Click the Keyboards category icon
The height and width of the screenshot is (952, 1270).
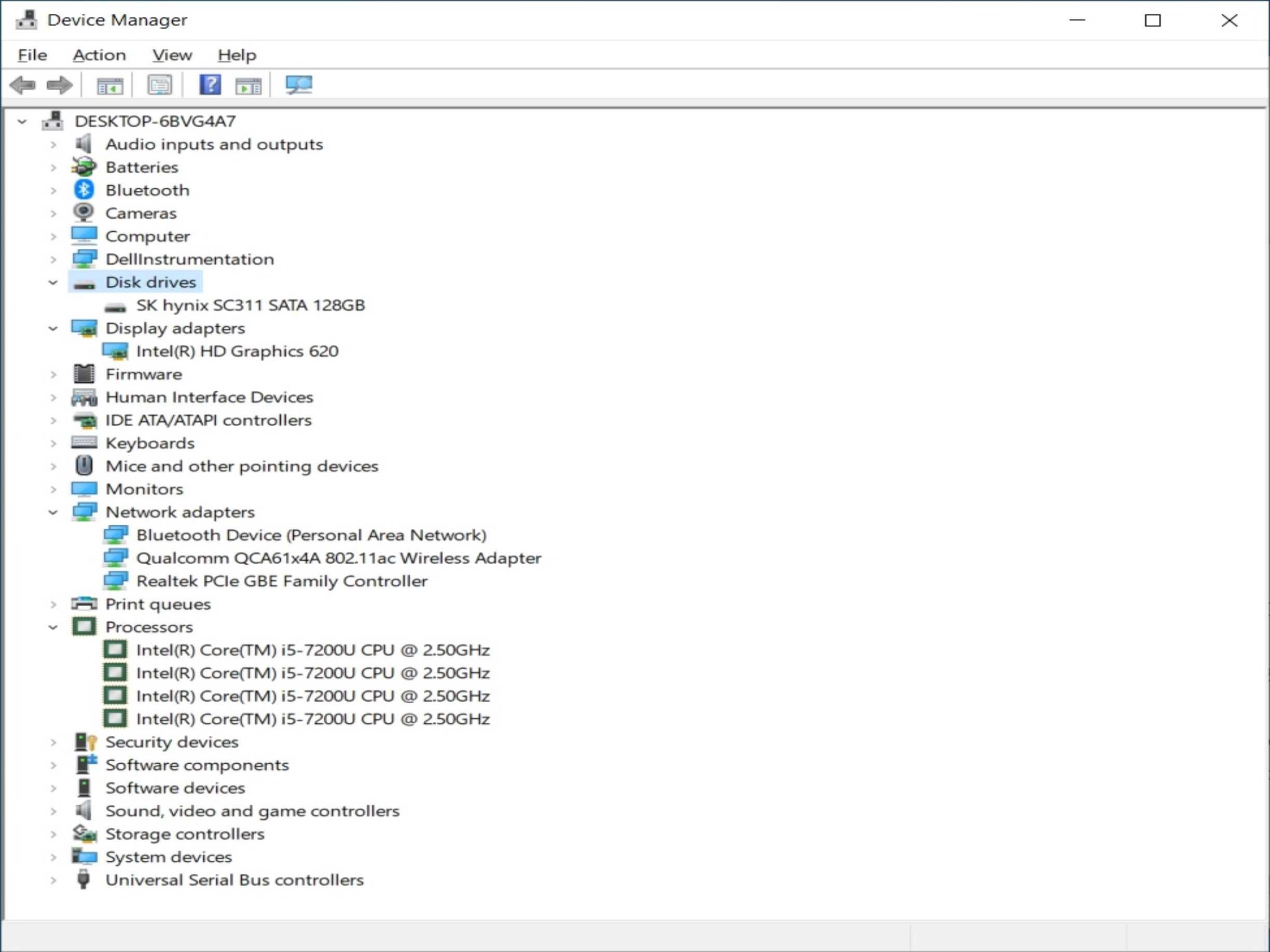pyautogui.click(x=84, y=442)
